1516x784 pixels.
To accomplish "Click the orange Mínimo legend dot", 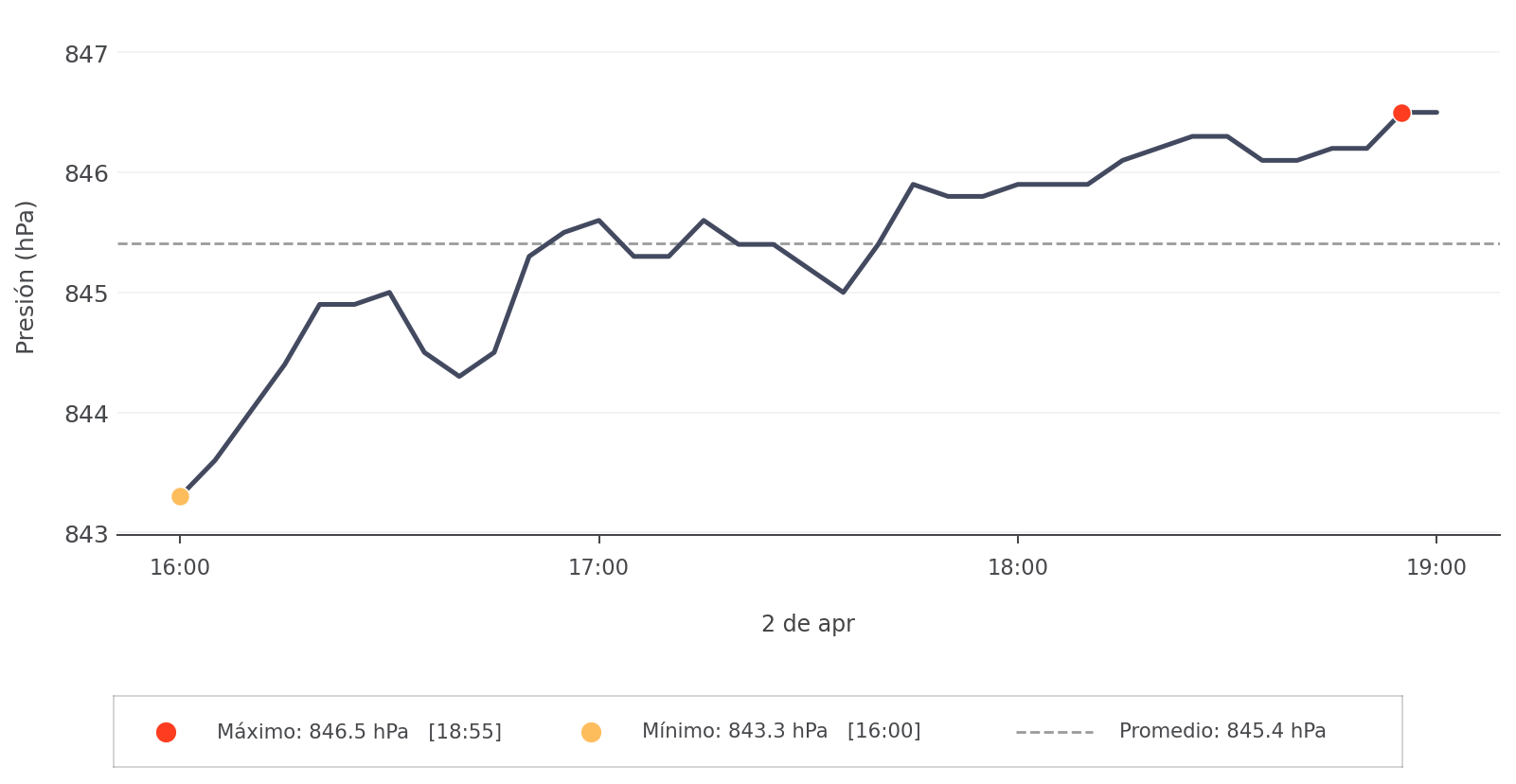I will click(591, 732).
